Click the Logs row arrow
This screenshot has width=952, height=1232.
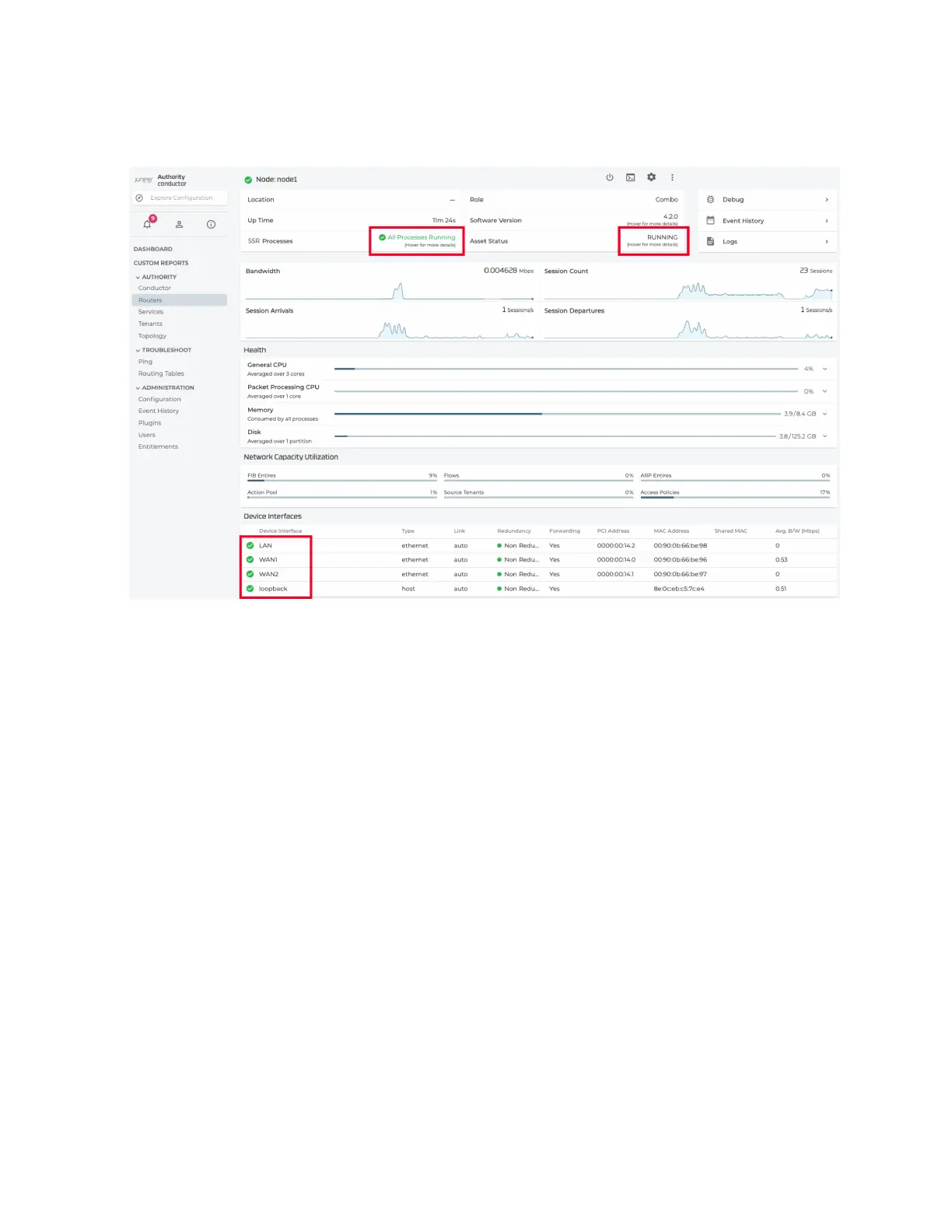pyautogui.click(x=826, y=242)
